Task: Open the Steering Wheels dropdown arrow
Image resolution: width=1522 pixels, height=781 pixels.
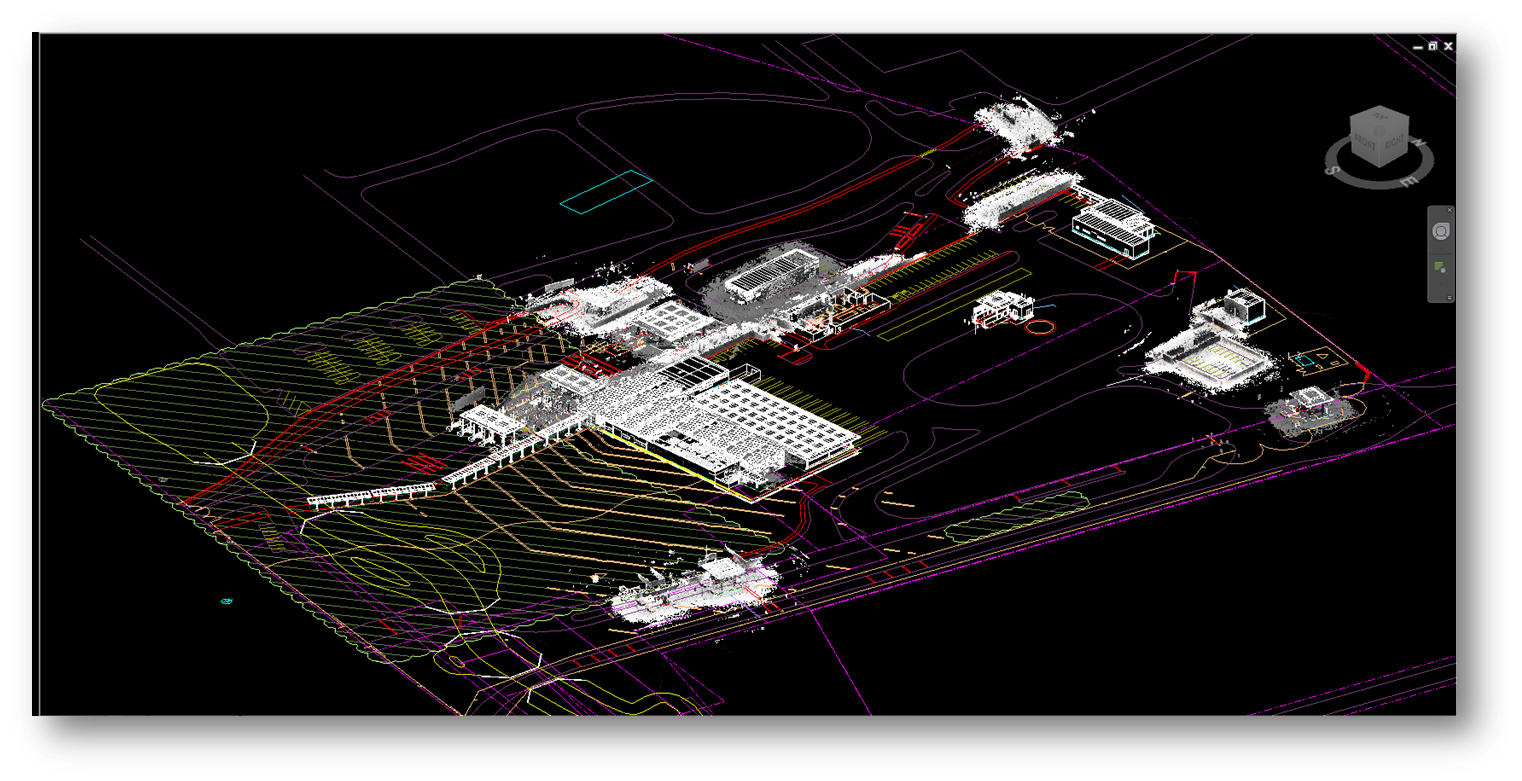Action: point(1440,249)
